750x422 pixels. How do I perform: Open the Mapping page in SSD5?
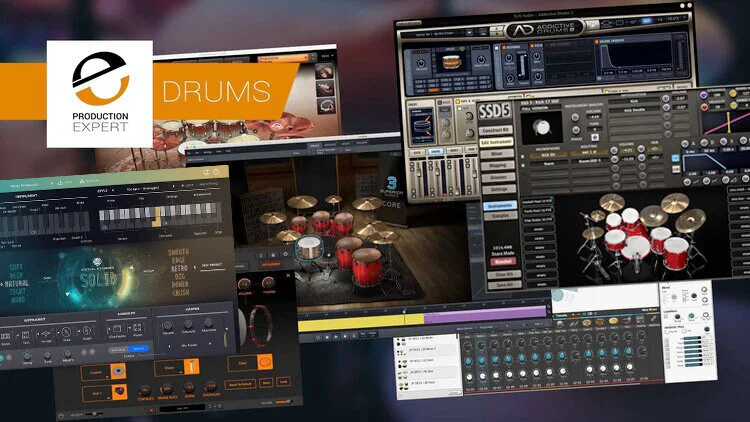click(x=497, y=166)
